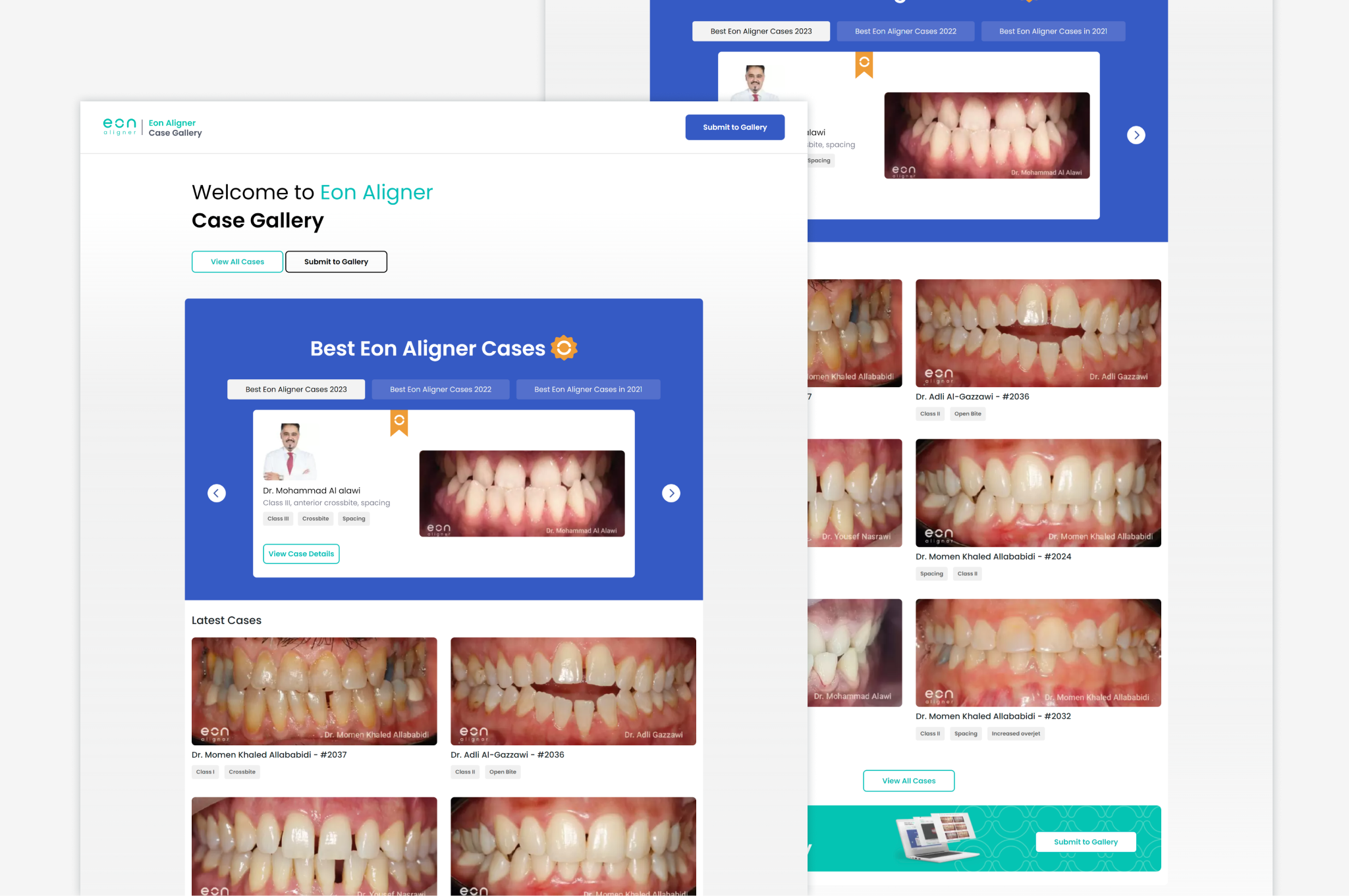
Task: Select background page Best Eon Aligner Cases 2022 tab
Action: point(906,31)
